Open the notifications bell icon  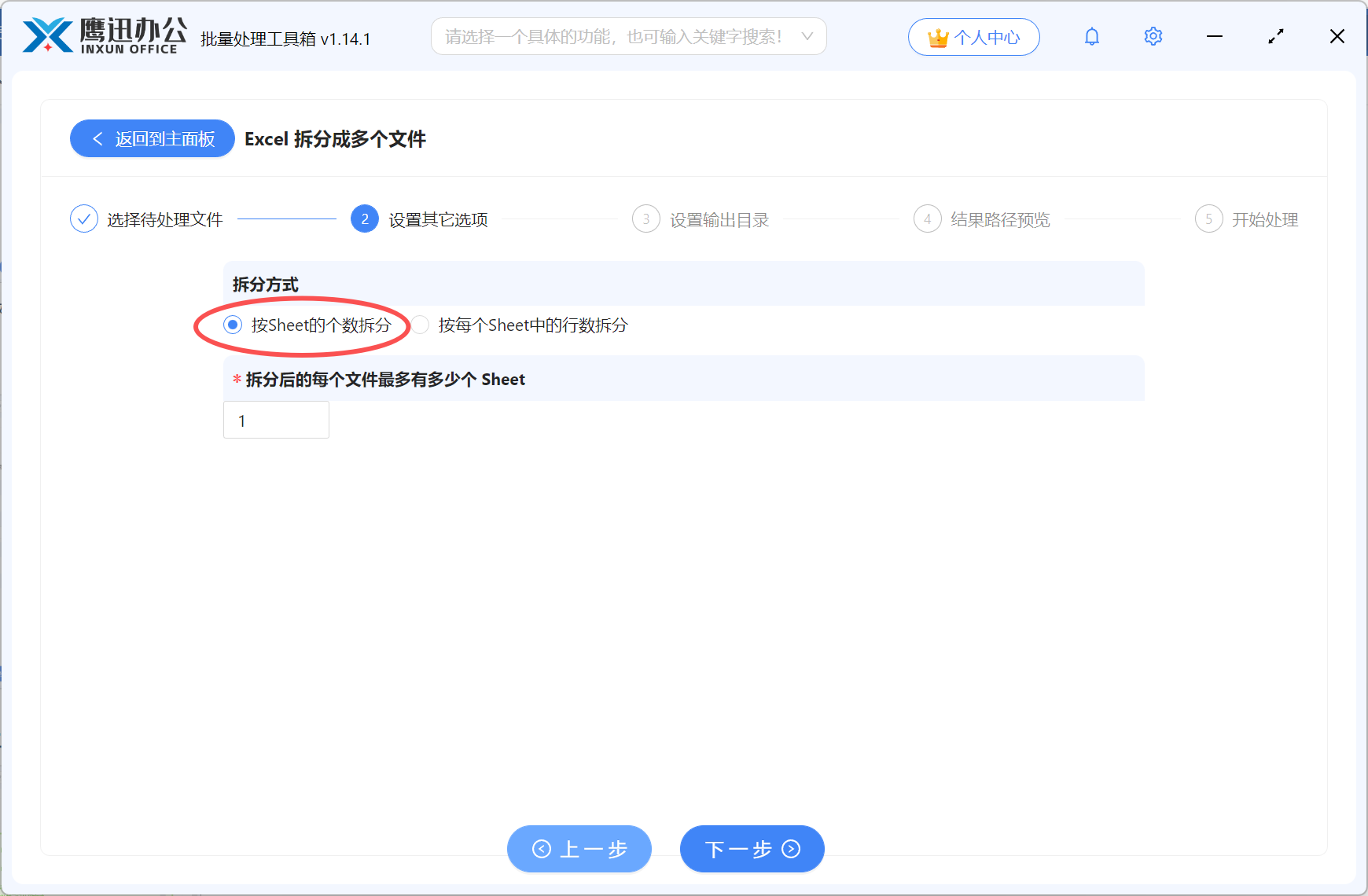pos(1091,36)
